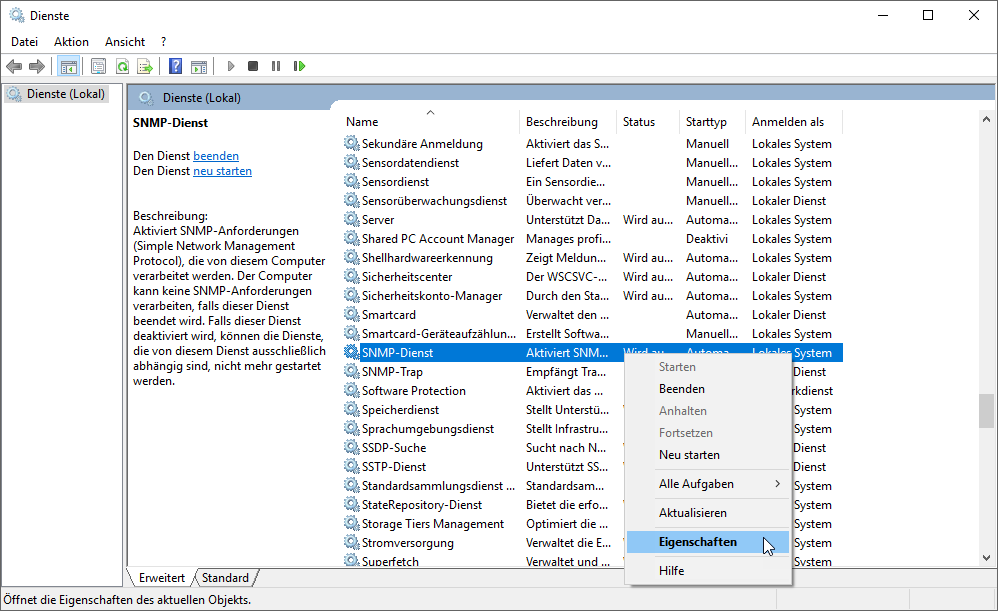
Task: Expand the Alle Aufgaben submenu
Action: click(708, 484)
